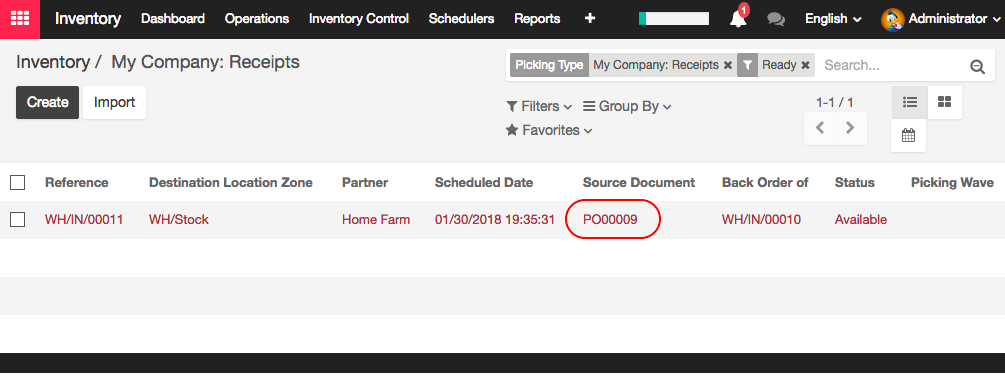1005x376 pixels.
Task: Switch to list view icon
Action: click(x=909, y=102)
